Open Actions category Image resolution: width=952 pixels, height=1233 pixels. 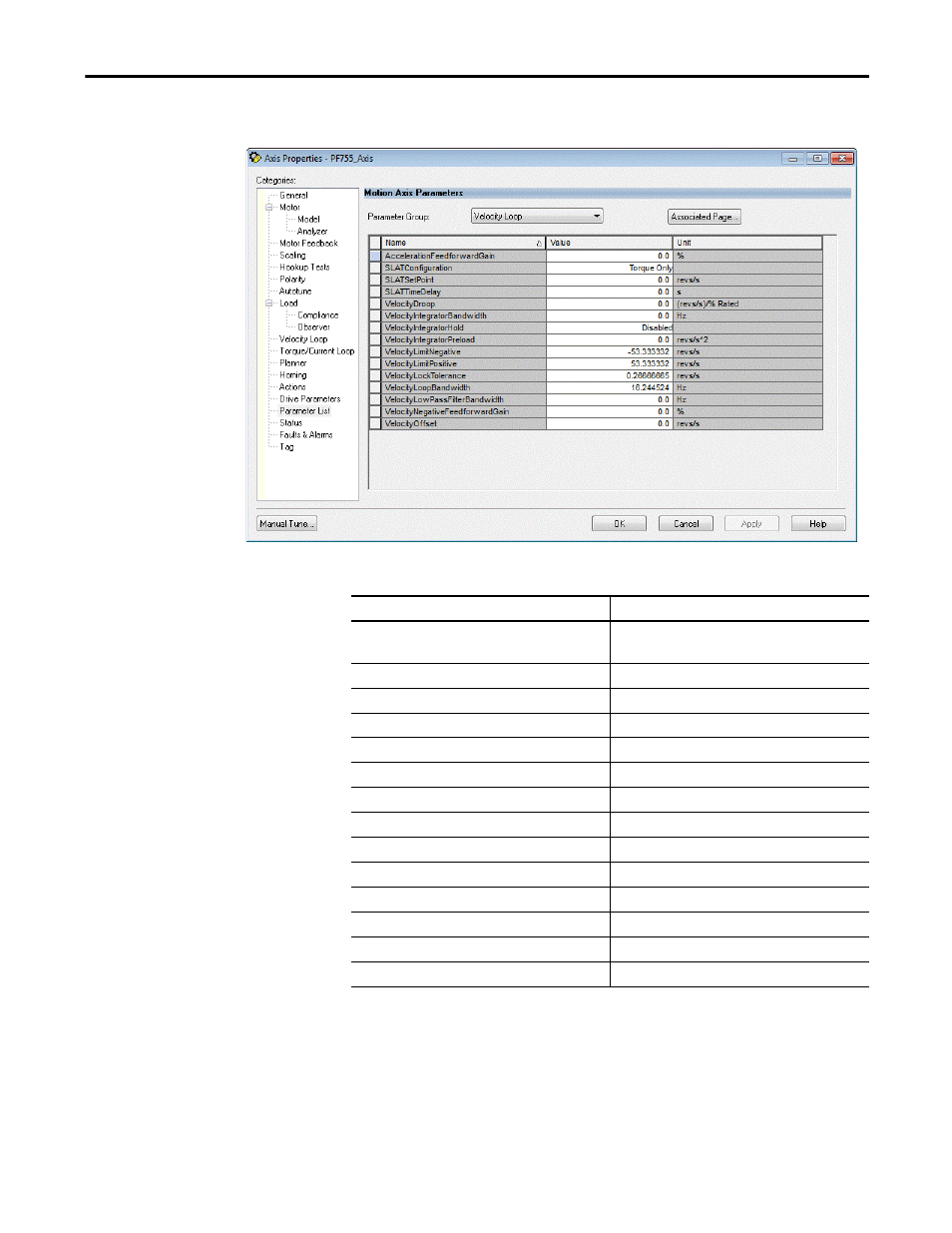[292, 387]
